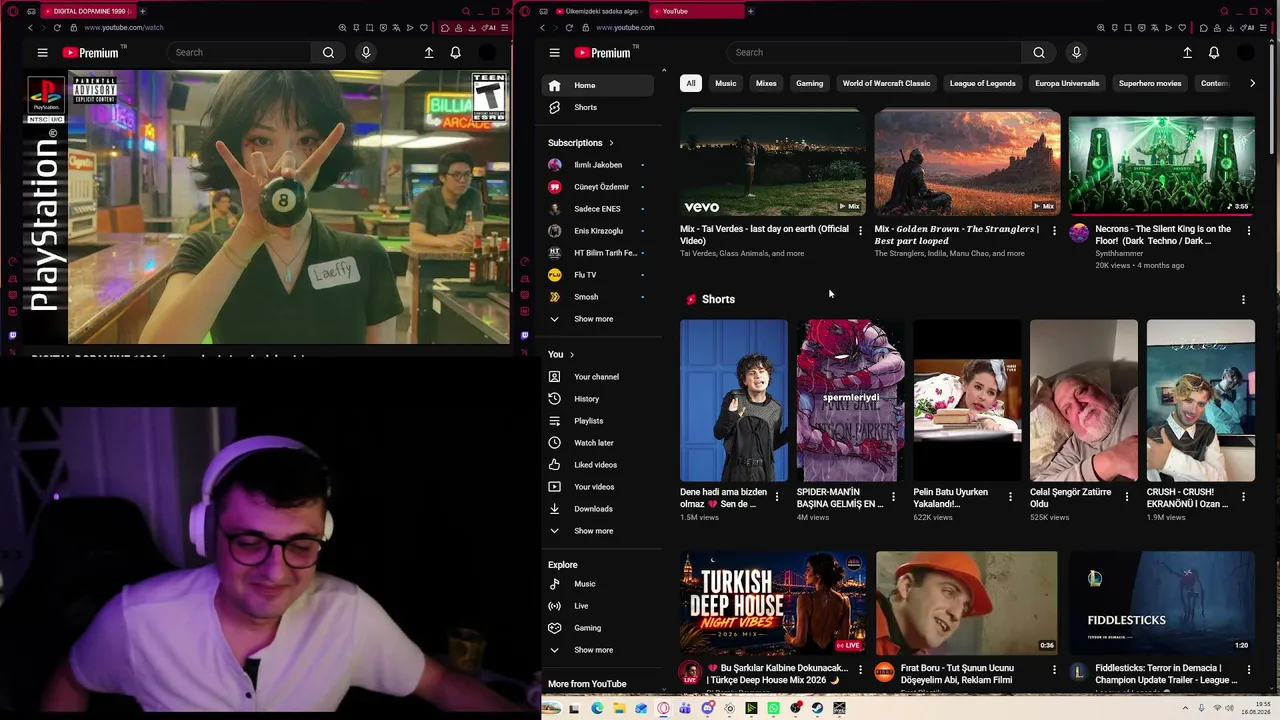Show more items under Downloads
This screenshot has width=1280, height=720.
pyautogui.click(x=598, y=531)
